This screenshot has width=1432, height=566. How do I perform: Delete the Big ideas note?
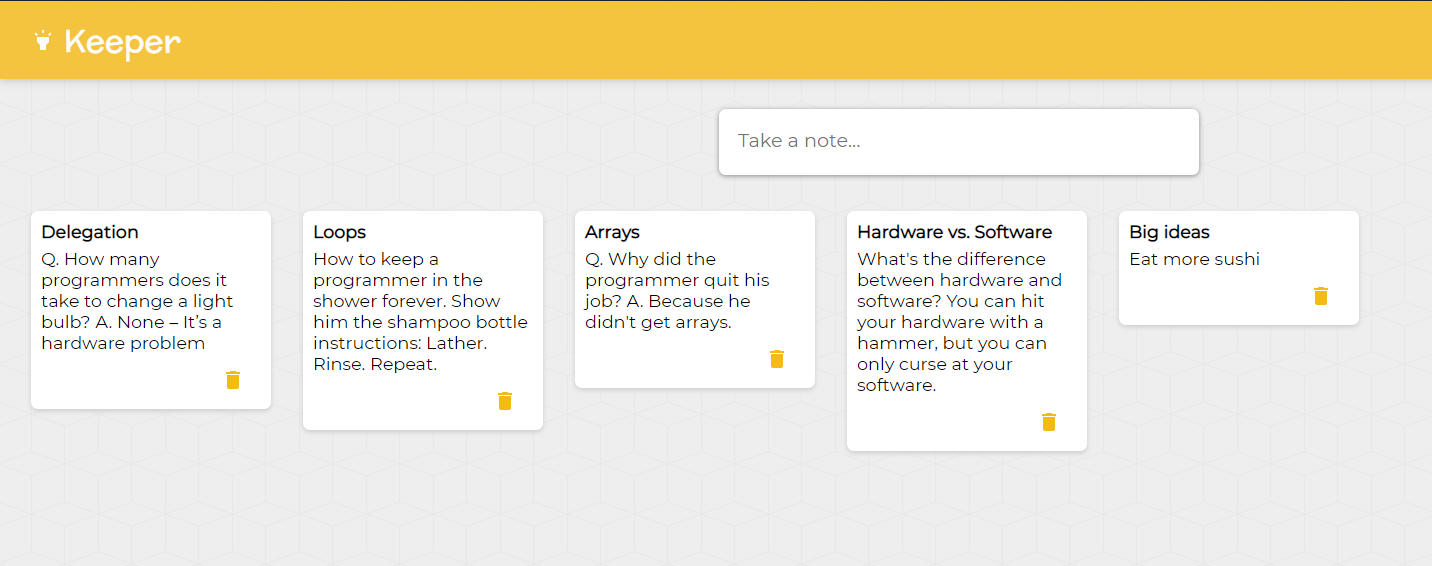[1321, 296]
